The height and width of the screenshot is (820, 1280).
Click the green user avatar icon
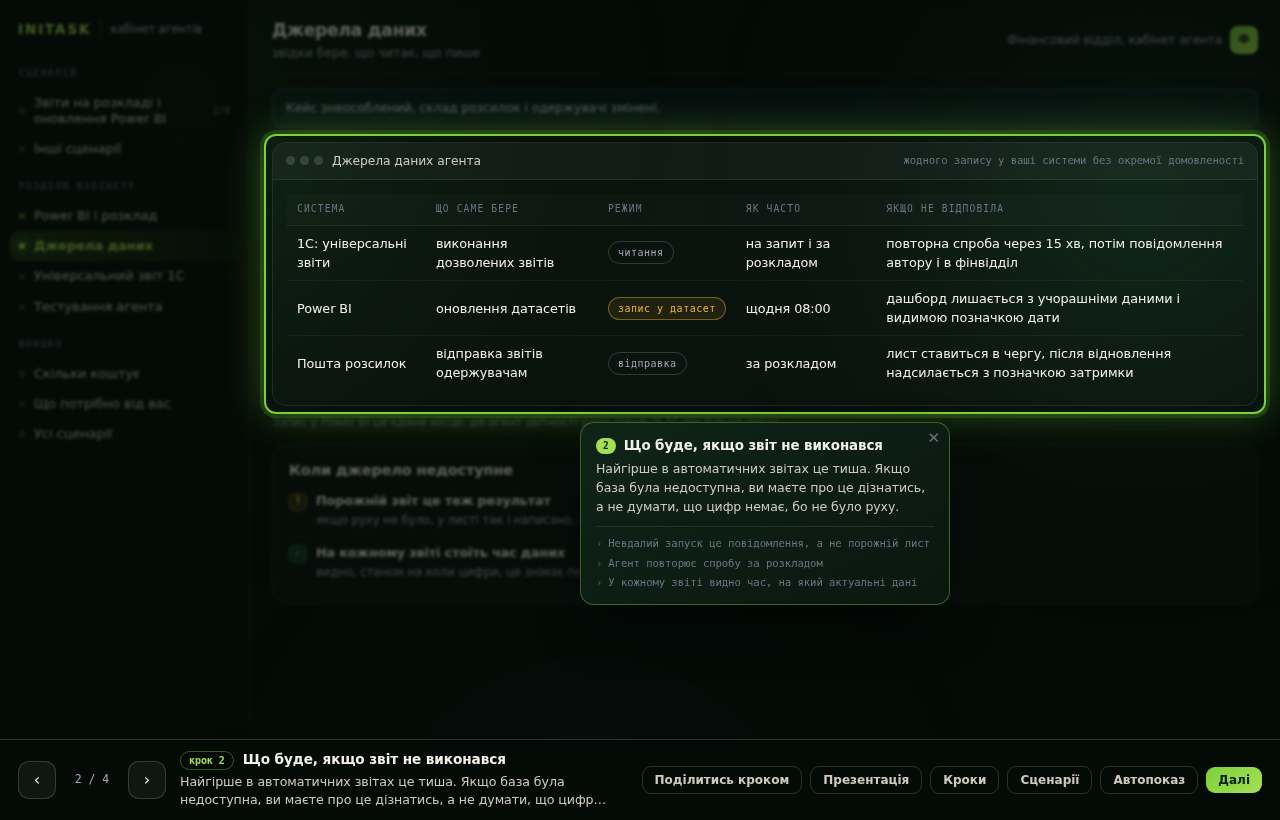1244,40
